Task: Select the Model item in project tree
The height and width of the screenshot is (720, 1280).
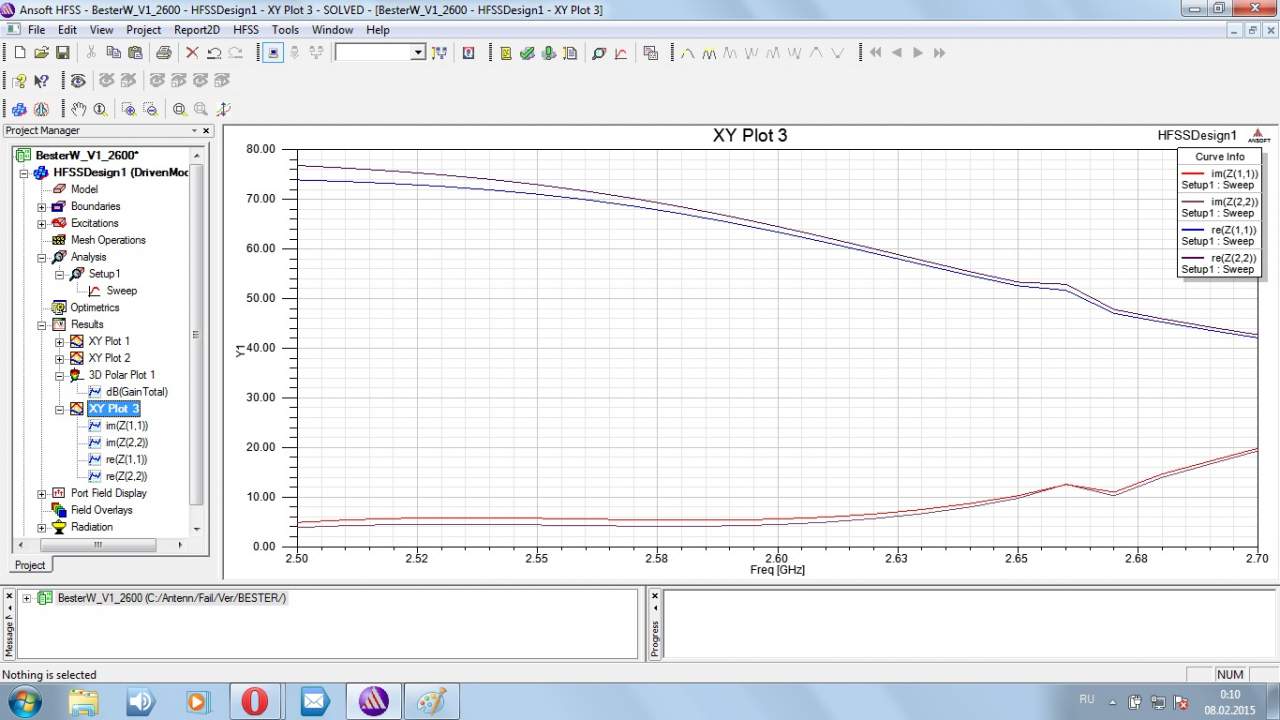Action: point(84,189)
